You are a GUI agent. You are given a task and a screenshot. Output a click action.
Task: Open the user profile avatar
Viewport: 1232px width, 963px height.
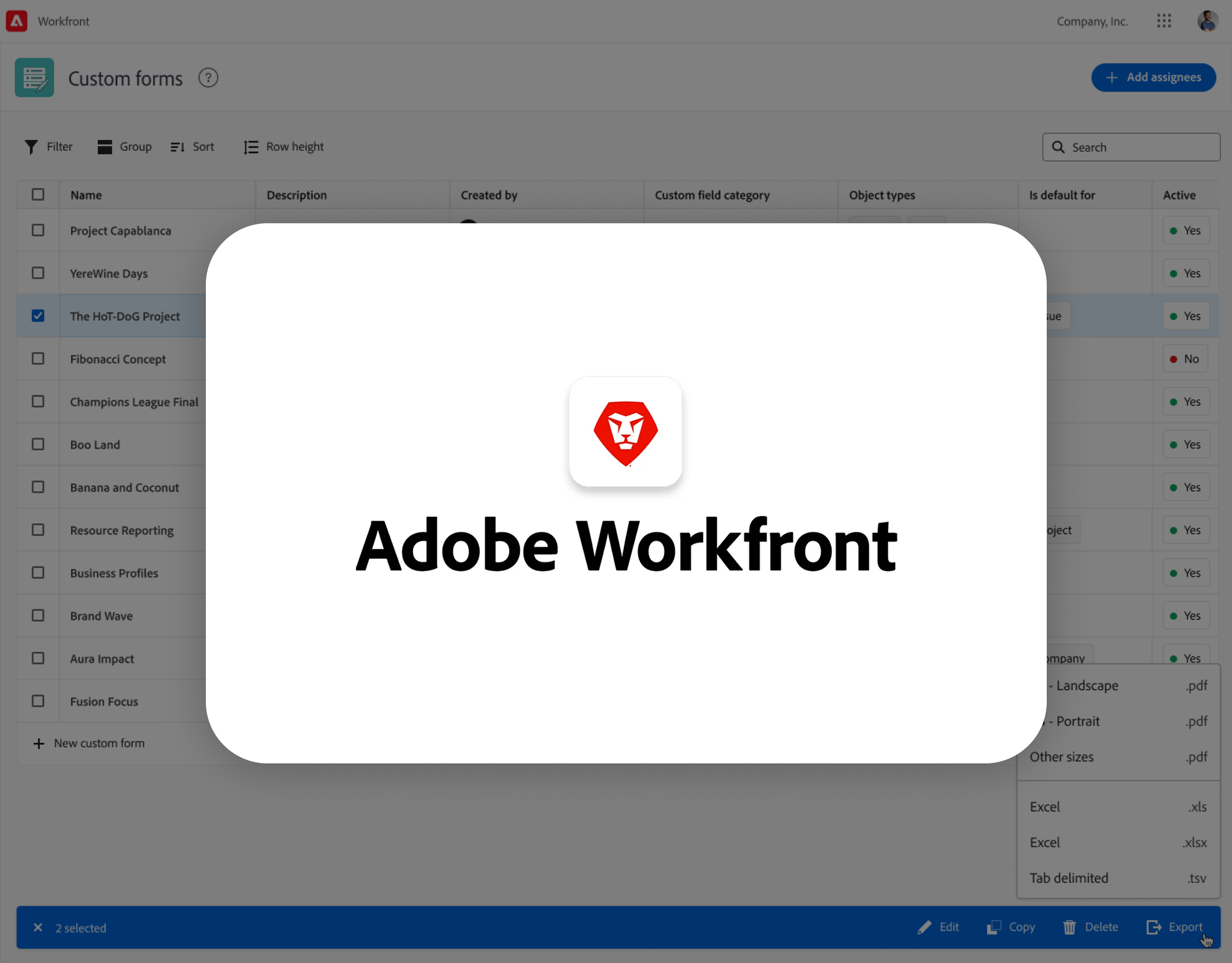1208,22
